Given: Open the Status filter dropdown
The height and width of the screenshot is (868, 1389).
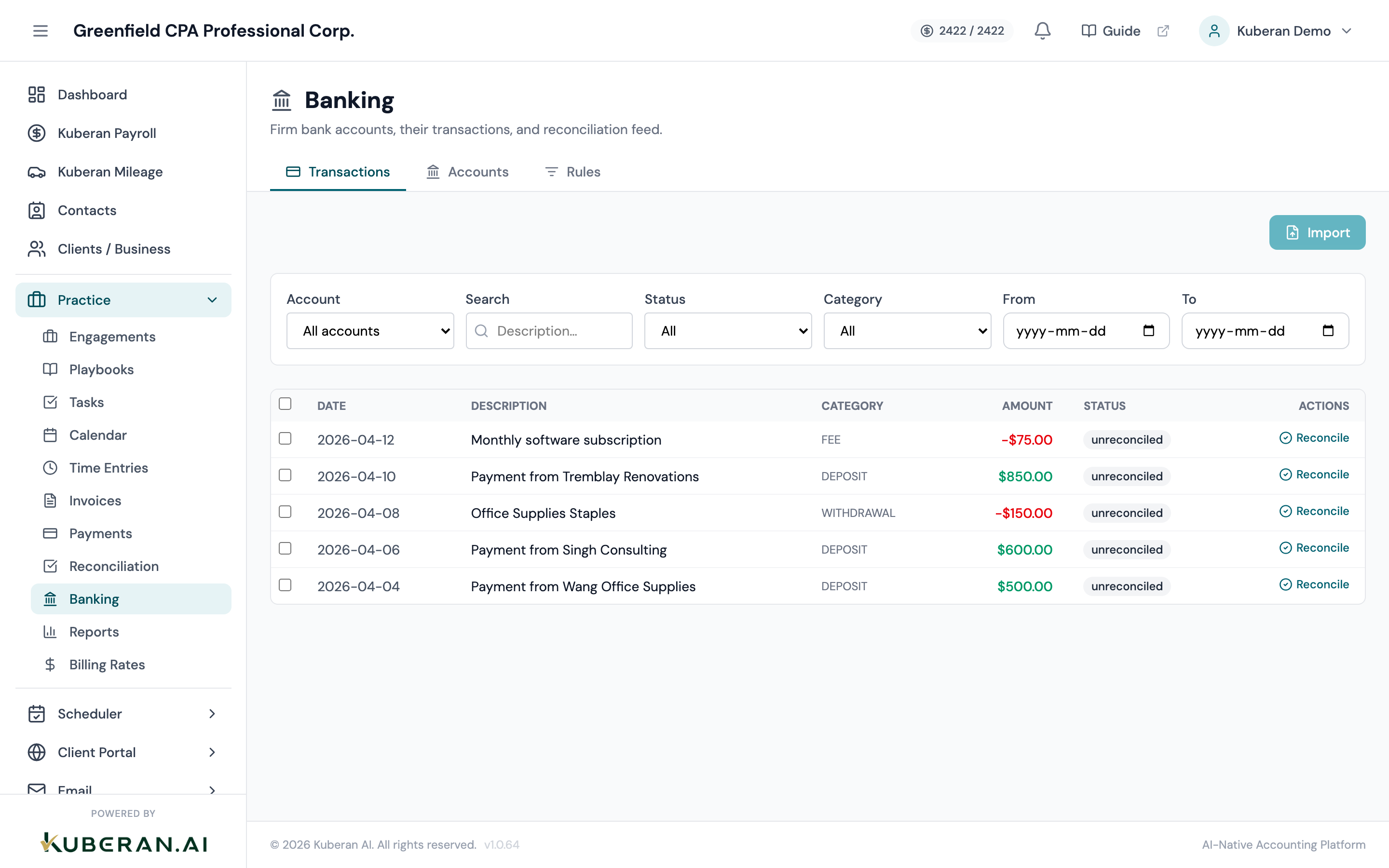Looking at the screenshot, I should click(728, 331).
